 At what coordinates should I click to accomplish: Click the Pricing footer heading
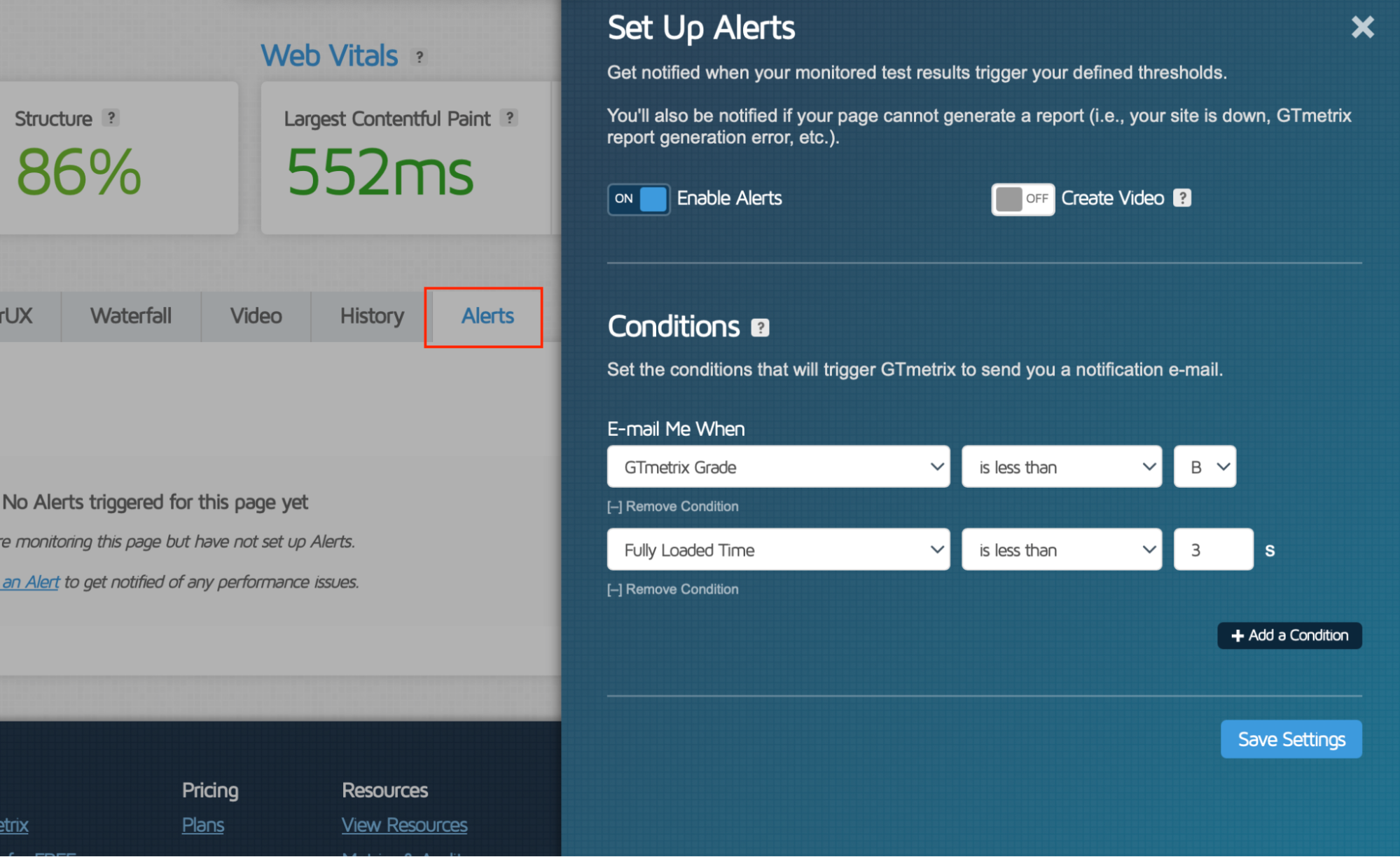(x=210, y=790)
